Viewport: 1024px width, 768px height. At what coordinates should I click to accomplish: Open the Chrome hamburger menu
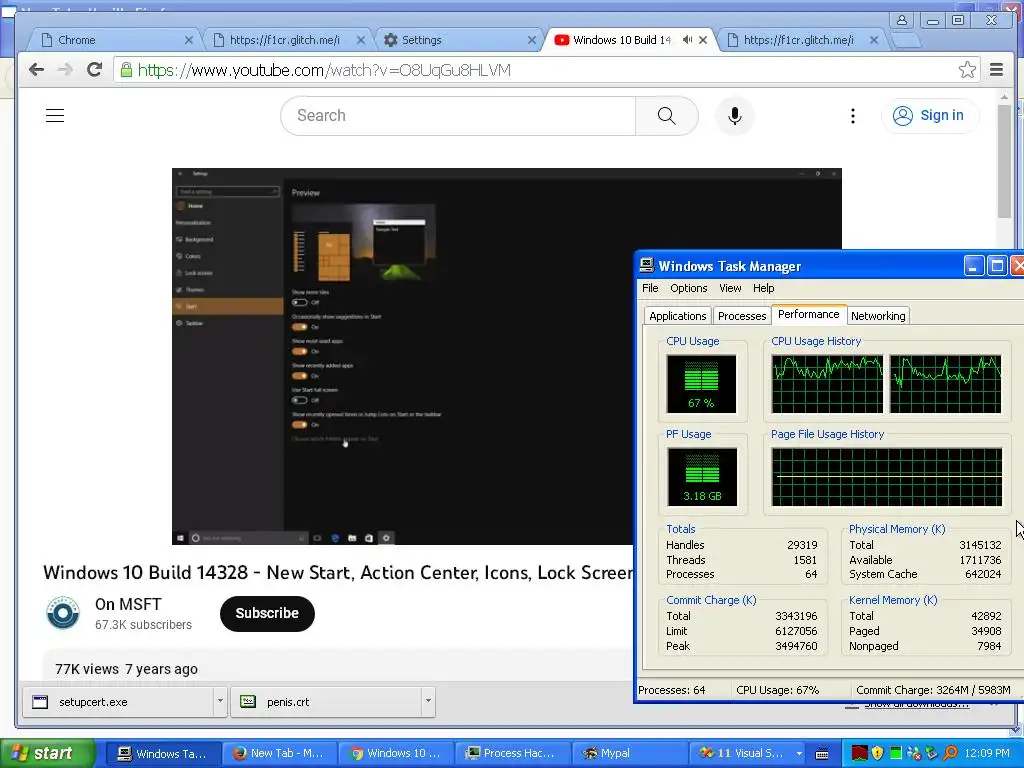coord(997,70)
